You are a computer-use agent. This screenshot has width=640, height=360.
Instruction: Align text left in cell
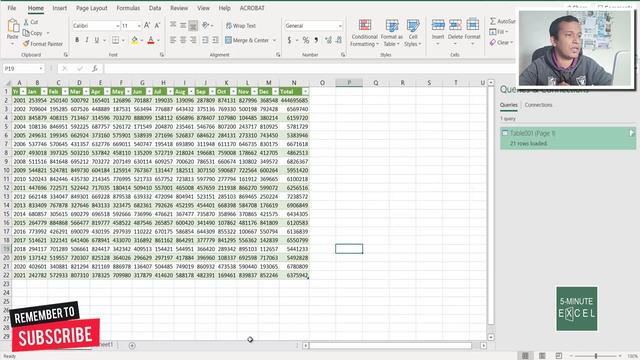pos(173,40)
